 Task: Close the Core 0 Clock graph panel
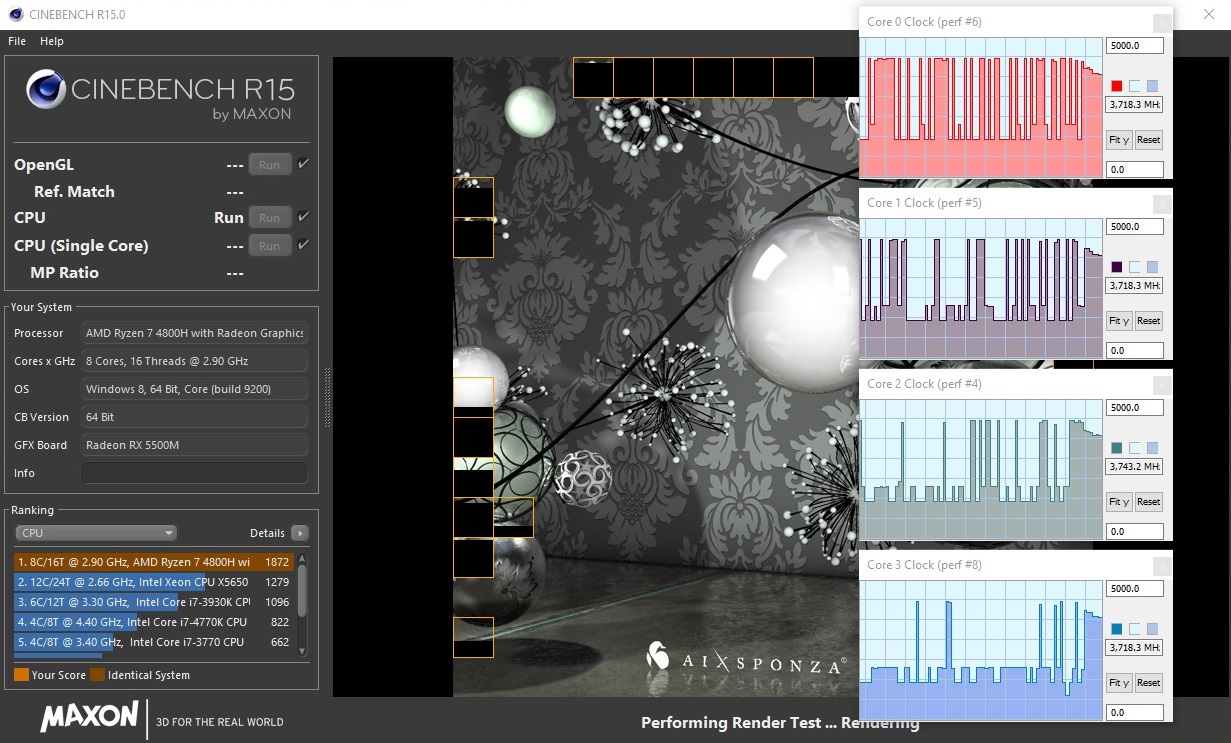1161,22
